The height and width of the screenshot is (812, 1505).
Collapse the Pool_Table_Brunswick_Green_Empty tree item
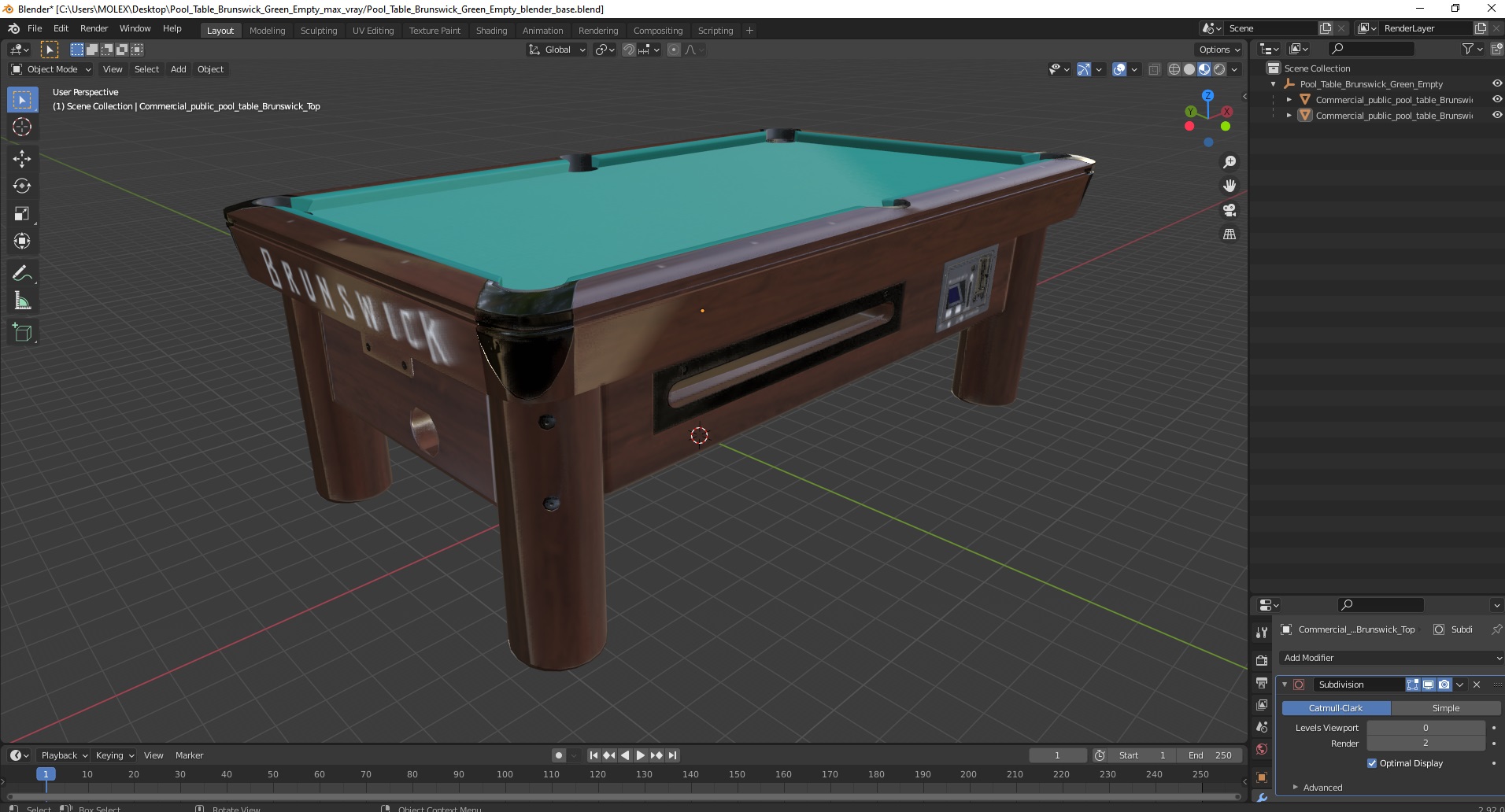[1273, 84]
